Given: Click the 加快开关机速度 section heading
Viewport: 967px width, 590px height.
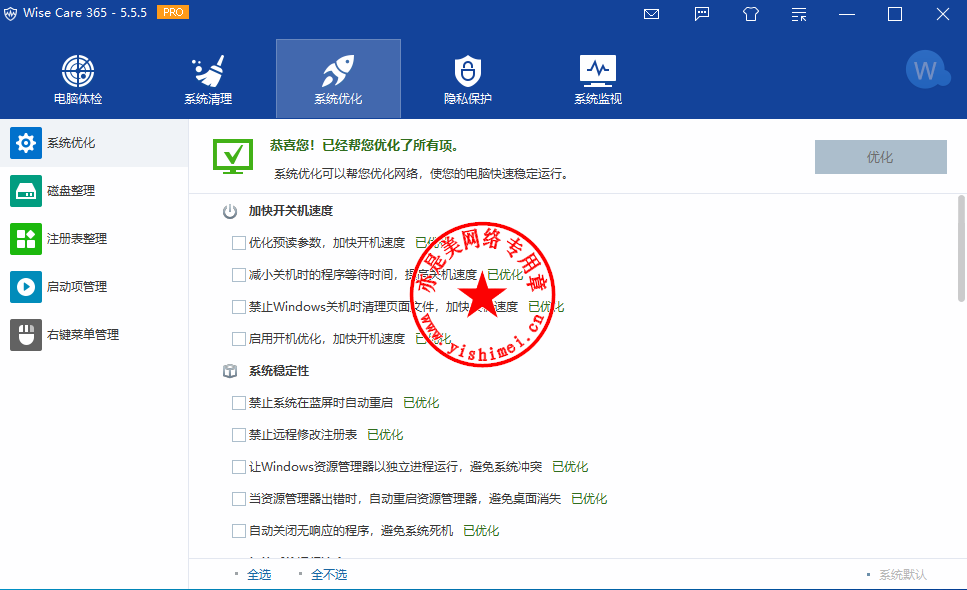Looking at the screenshot, I should [290, 211].
